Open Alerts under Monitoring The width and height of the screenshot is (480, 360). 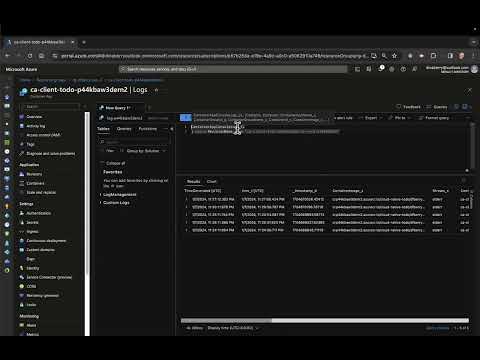(31, 325)
